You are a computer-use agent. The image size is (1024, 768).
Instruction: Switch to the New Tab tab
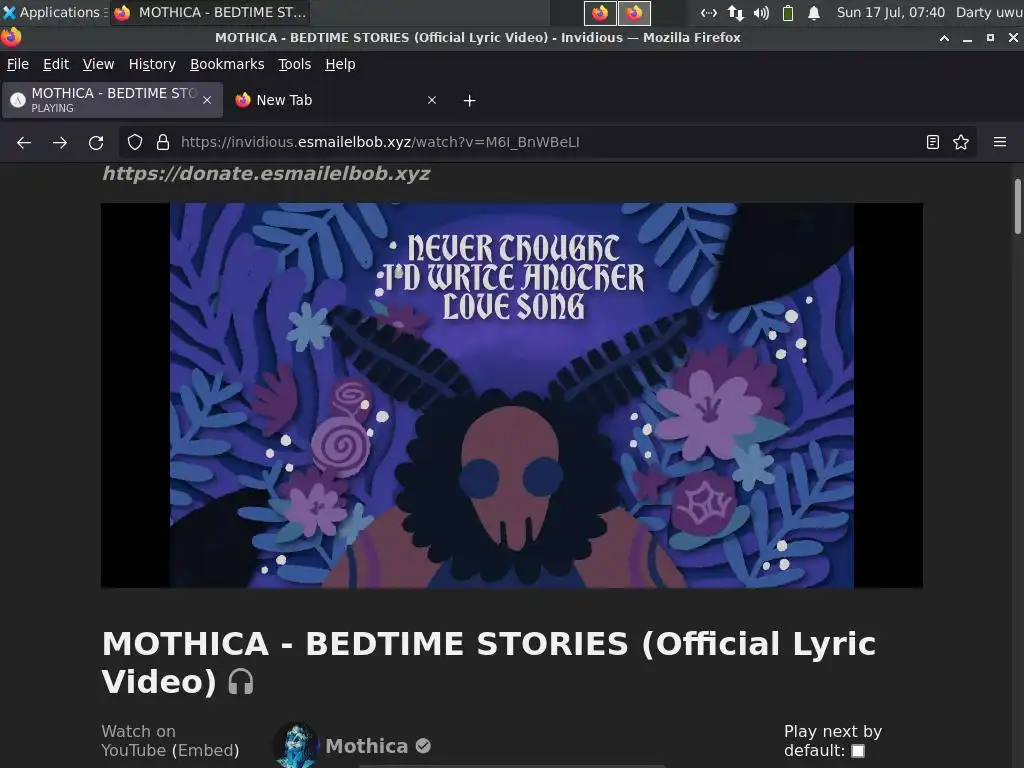coord(336,100)
